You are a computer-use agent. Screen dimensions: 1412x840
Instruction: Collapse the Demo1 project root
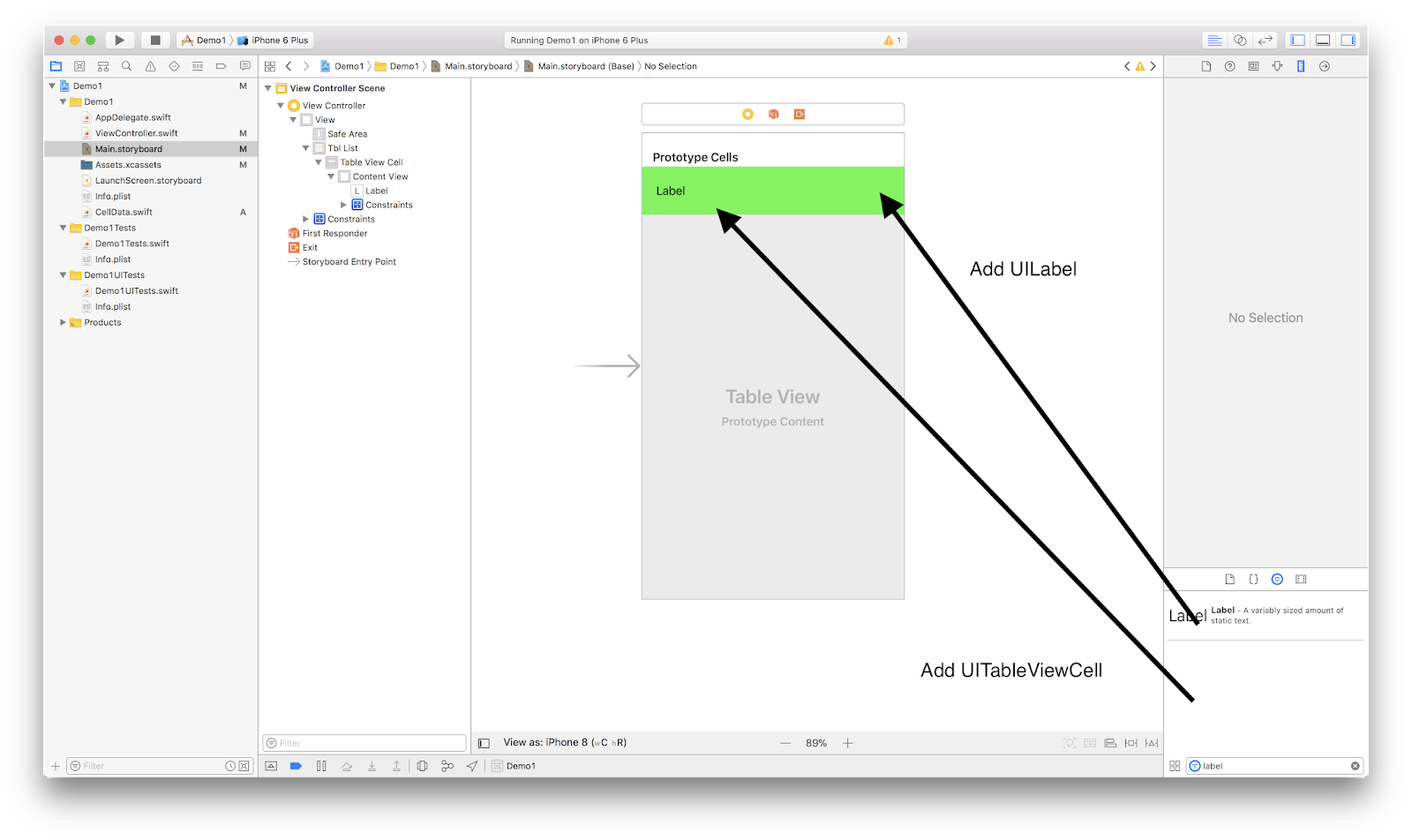[52, 86]
